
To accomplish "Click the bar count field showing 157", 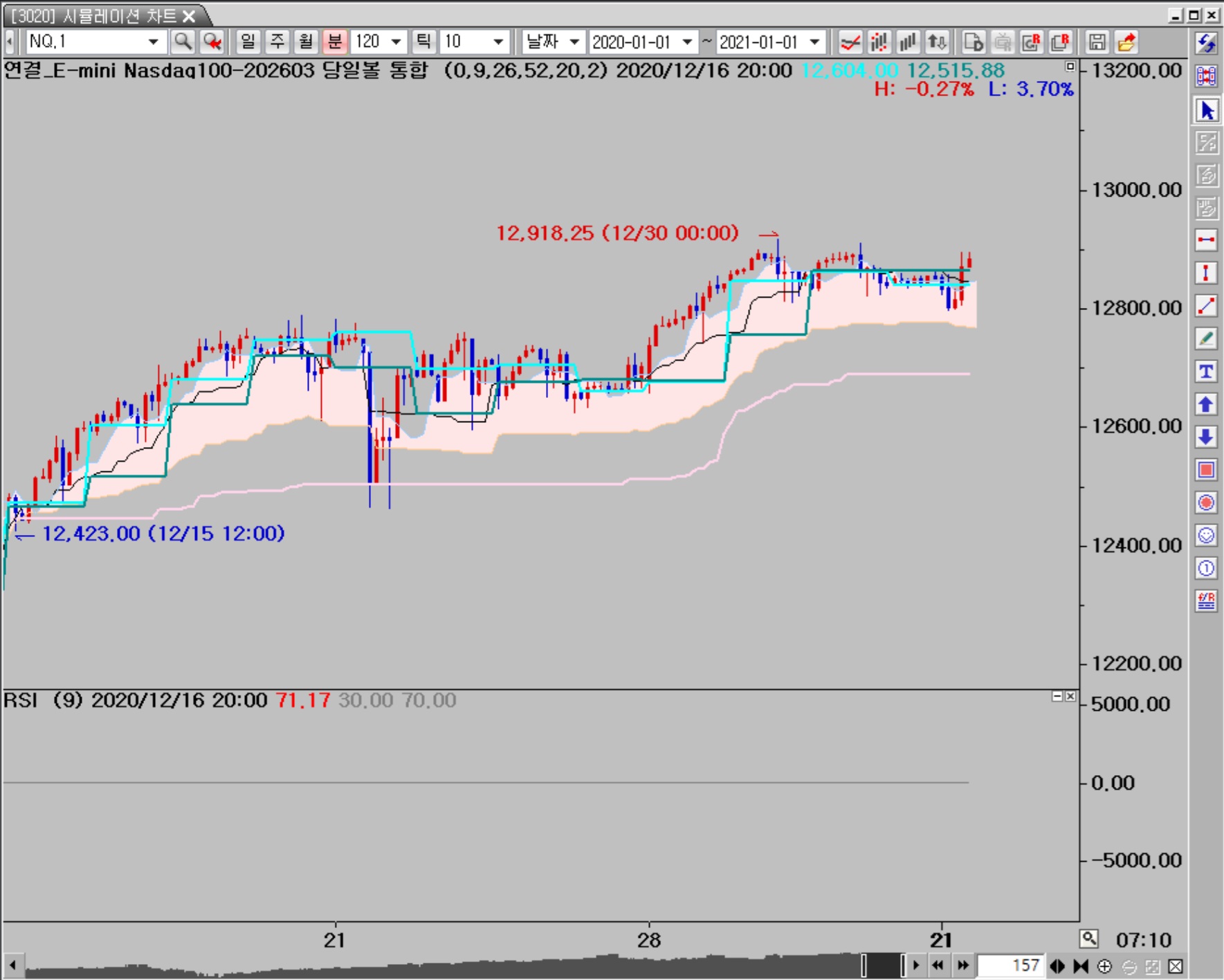I will point(1009,965).
